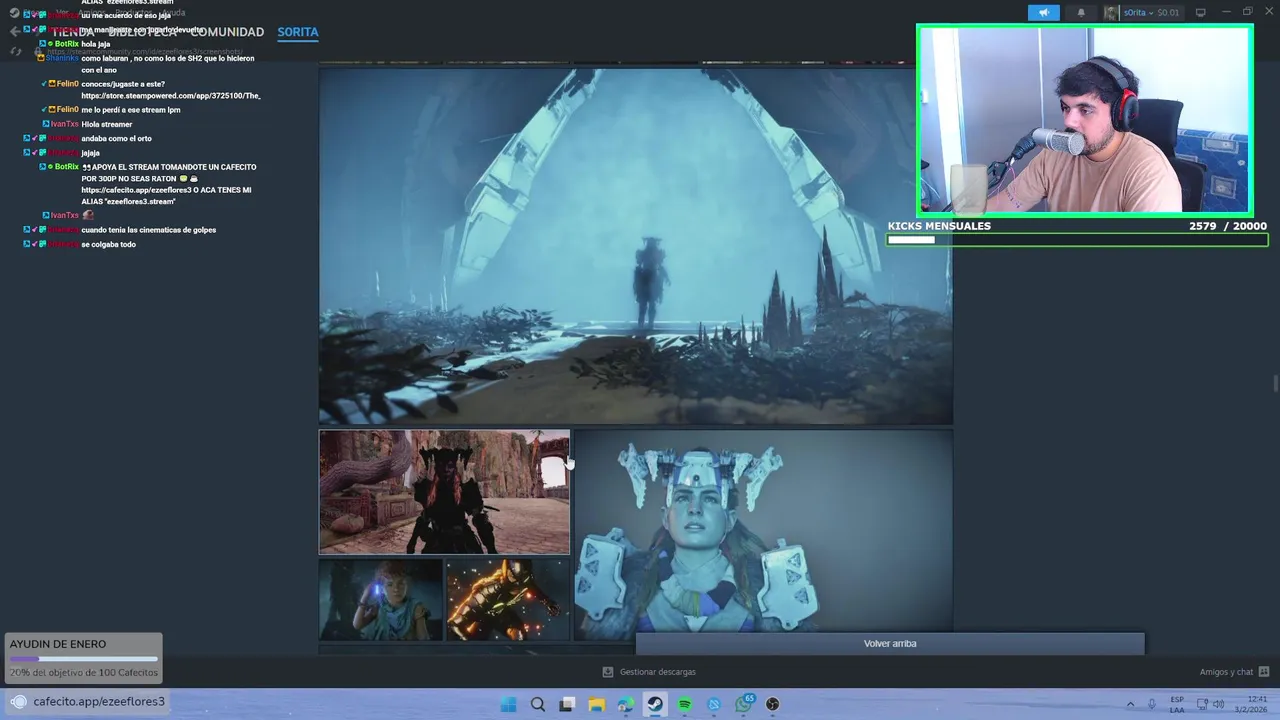This screenshot has width=1280, height=720.
Task: Open COMUNIDAD tab
Action: coord(227,32)
